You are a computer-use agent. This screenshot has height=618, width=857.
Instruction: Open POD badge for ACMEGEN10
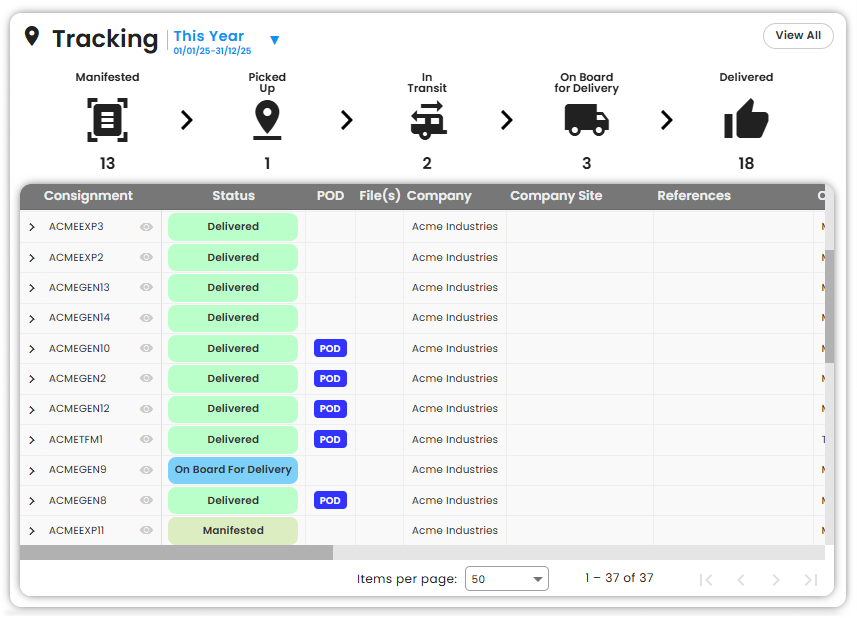point(330,349)
